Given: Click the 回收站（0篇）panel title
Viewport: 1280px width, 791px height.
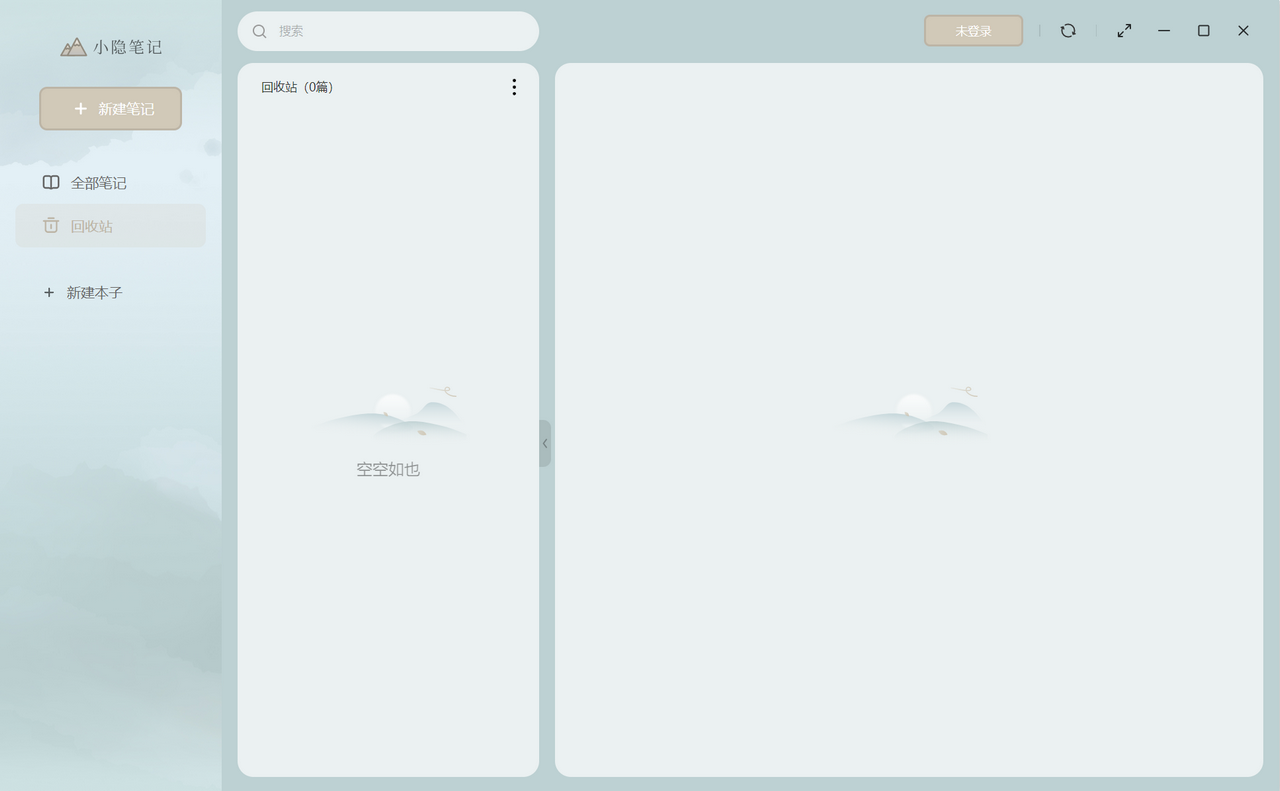Looking at the screenshot, I should point(298,87).
